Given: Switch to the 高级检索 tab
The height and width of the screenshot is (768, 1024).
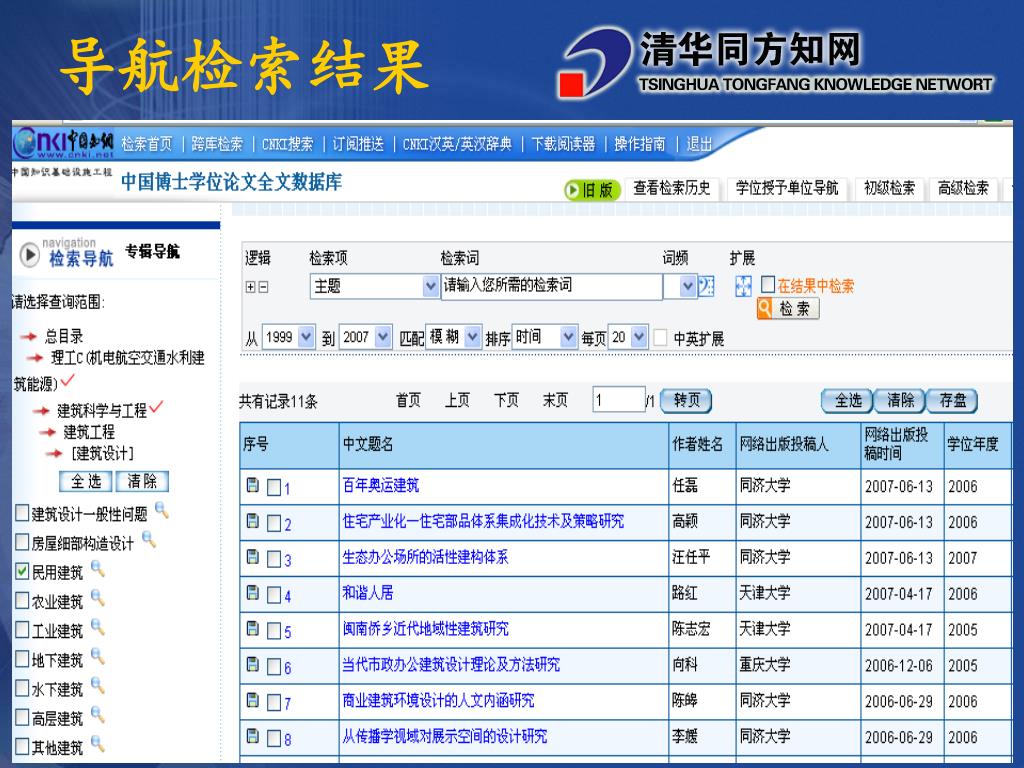Looking at the screenshot, I should [x=963, y=188].
